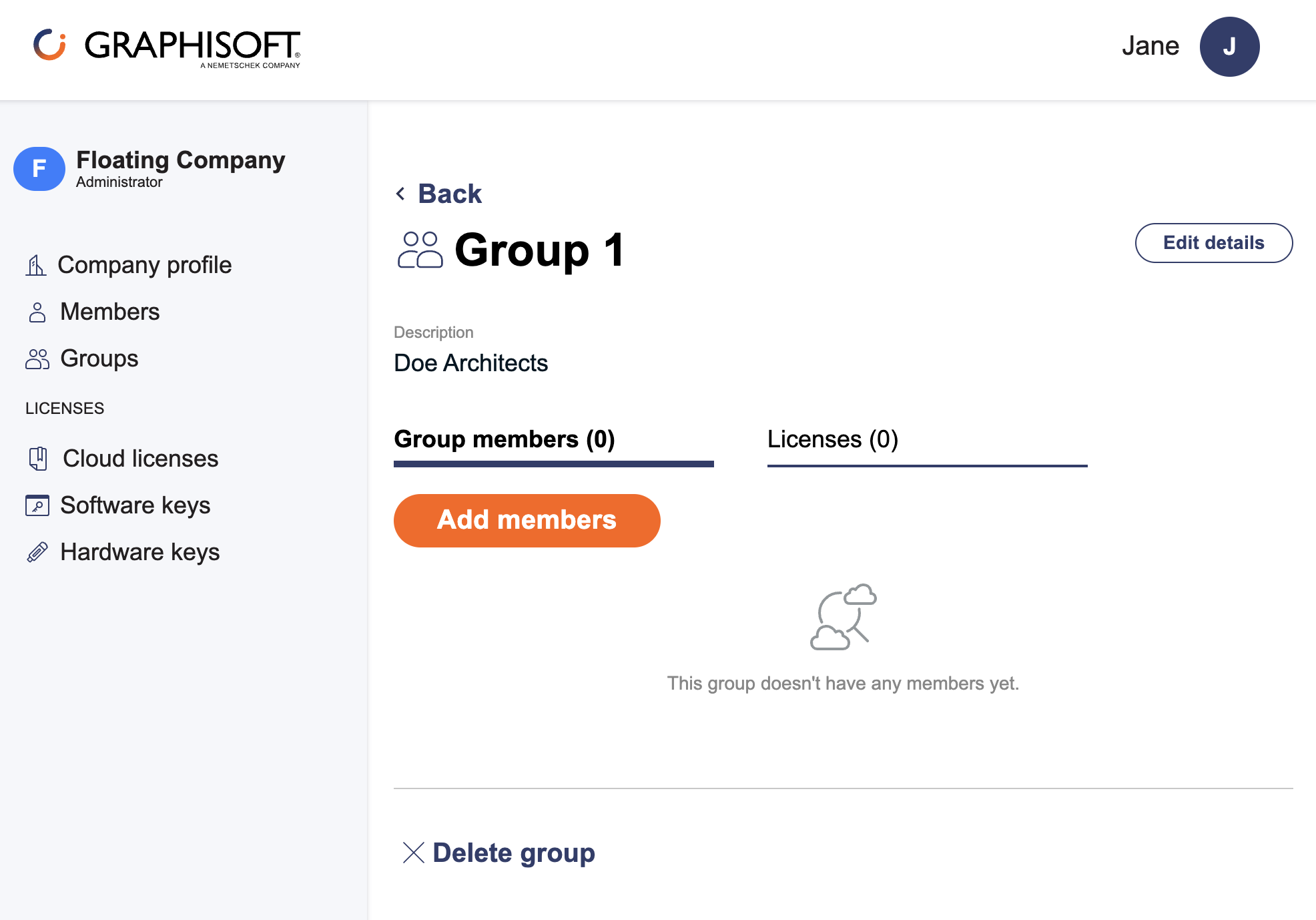Switch to the Licenses tab
This screenshot has width=1316, height=920.
point(832,439)
